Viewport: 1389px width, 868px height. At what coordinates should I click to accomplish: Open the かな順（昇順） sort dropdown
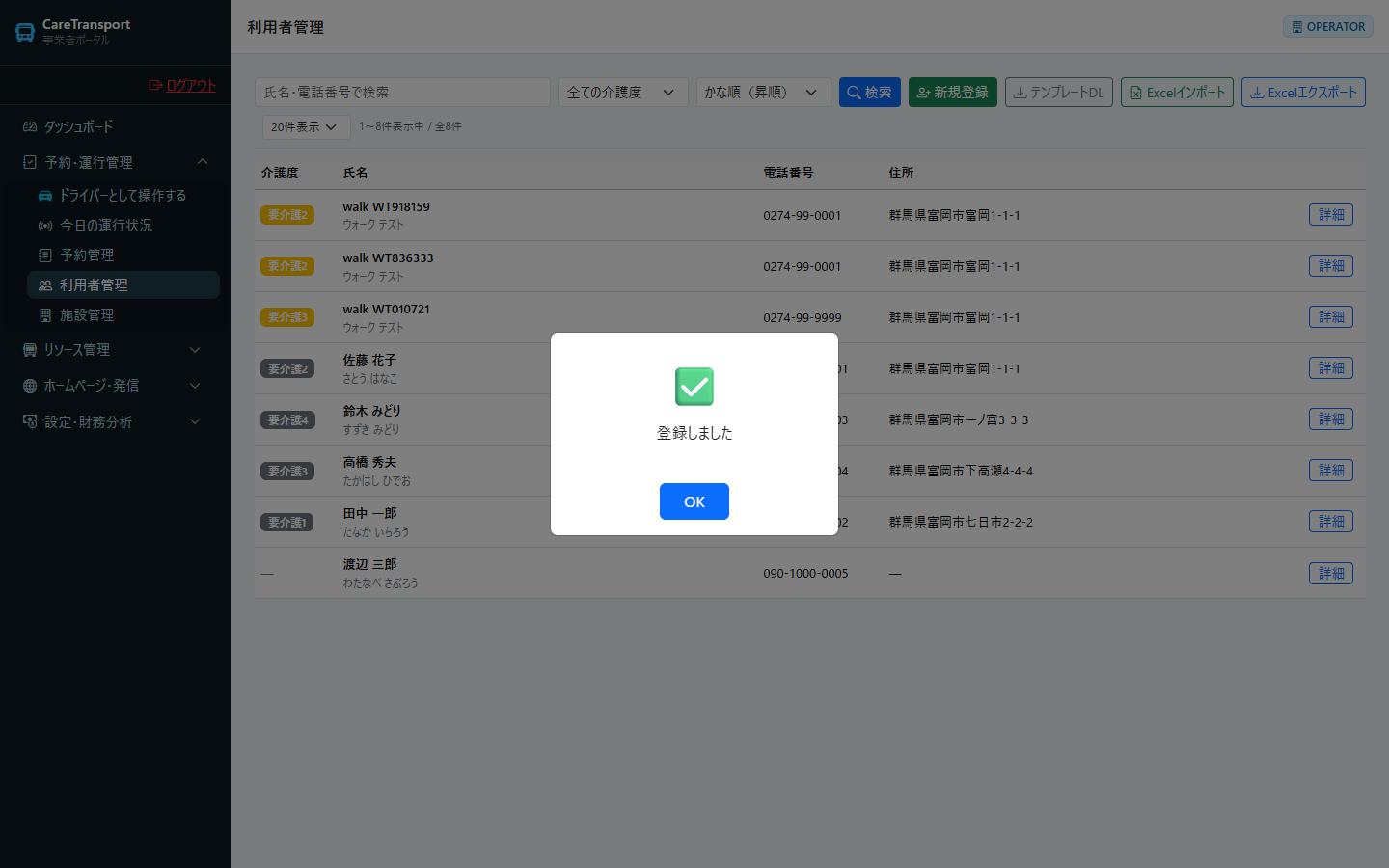(763, 92)
